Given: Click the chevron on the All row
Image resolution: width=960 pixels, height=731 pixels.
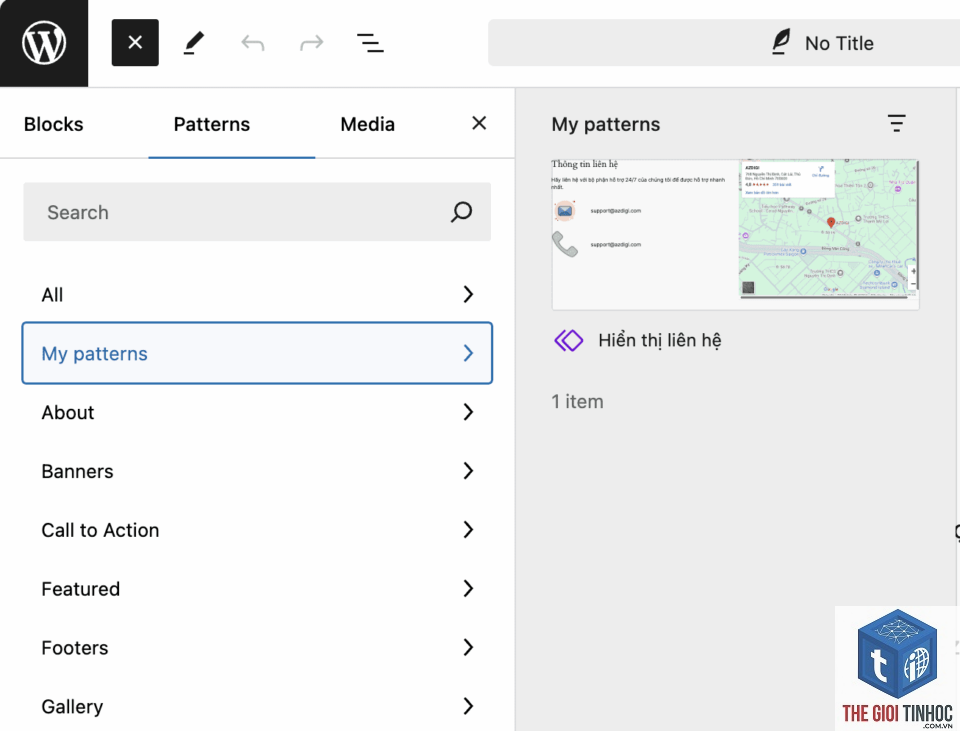Looking at the screenshot, I should point(468,294).
